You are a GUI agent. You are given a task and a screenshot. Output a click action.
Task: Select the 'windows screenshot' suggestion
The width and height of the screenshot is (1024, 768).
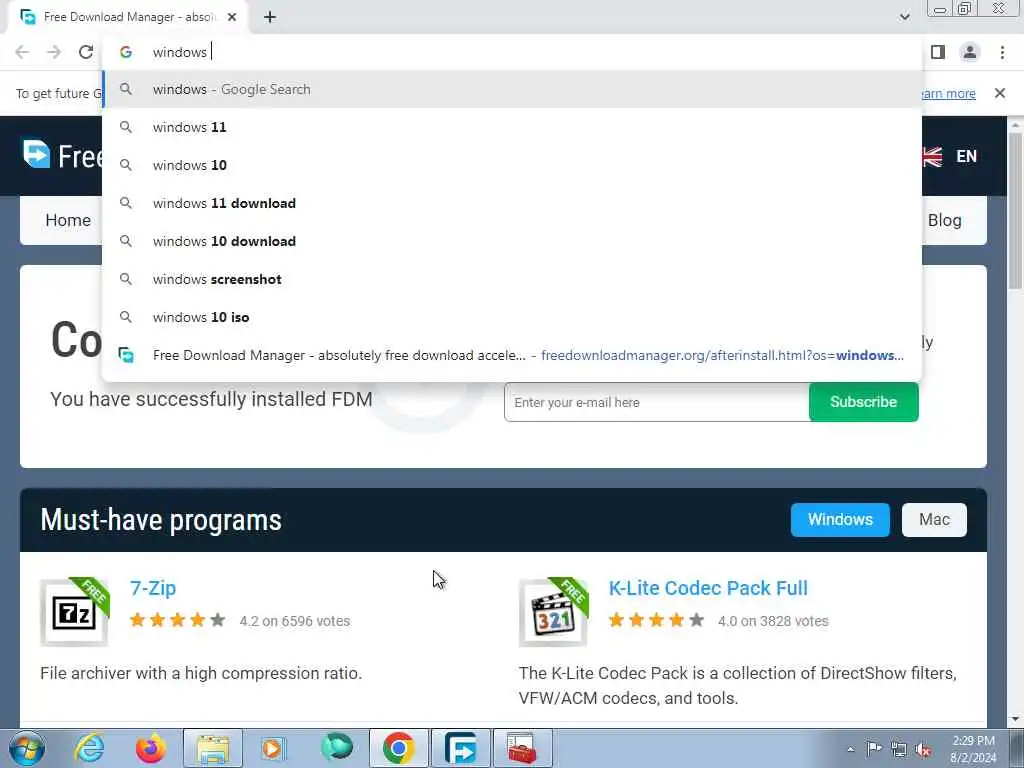[x=512, y=279]
